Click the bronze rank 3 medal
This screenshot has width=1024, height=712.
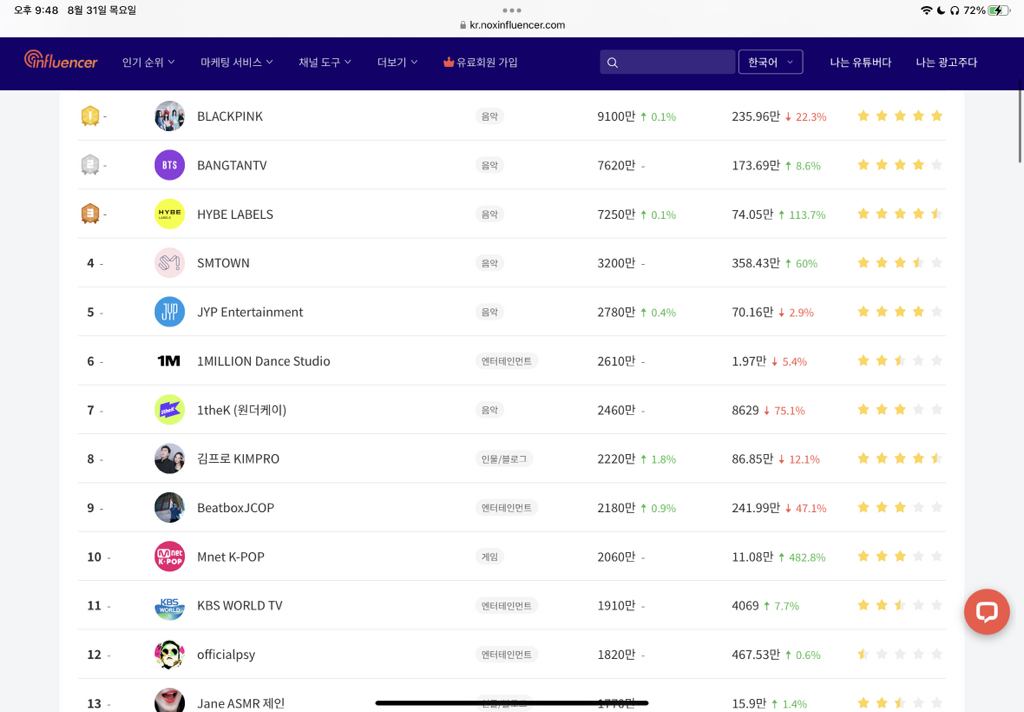tap(90, 214)
